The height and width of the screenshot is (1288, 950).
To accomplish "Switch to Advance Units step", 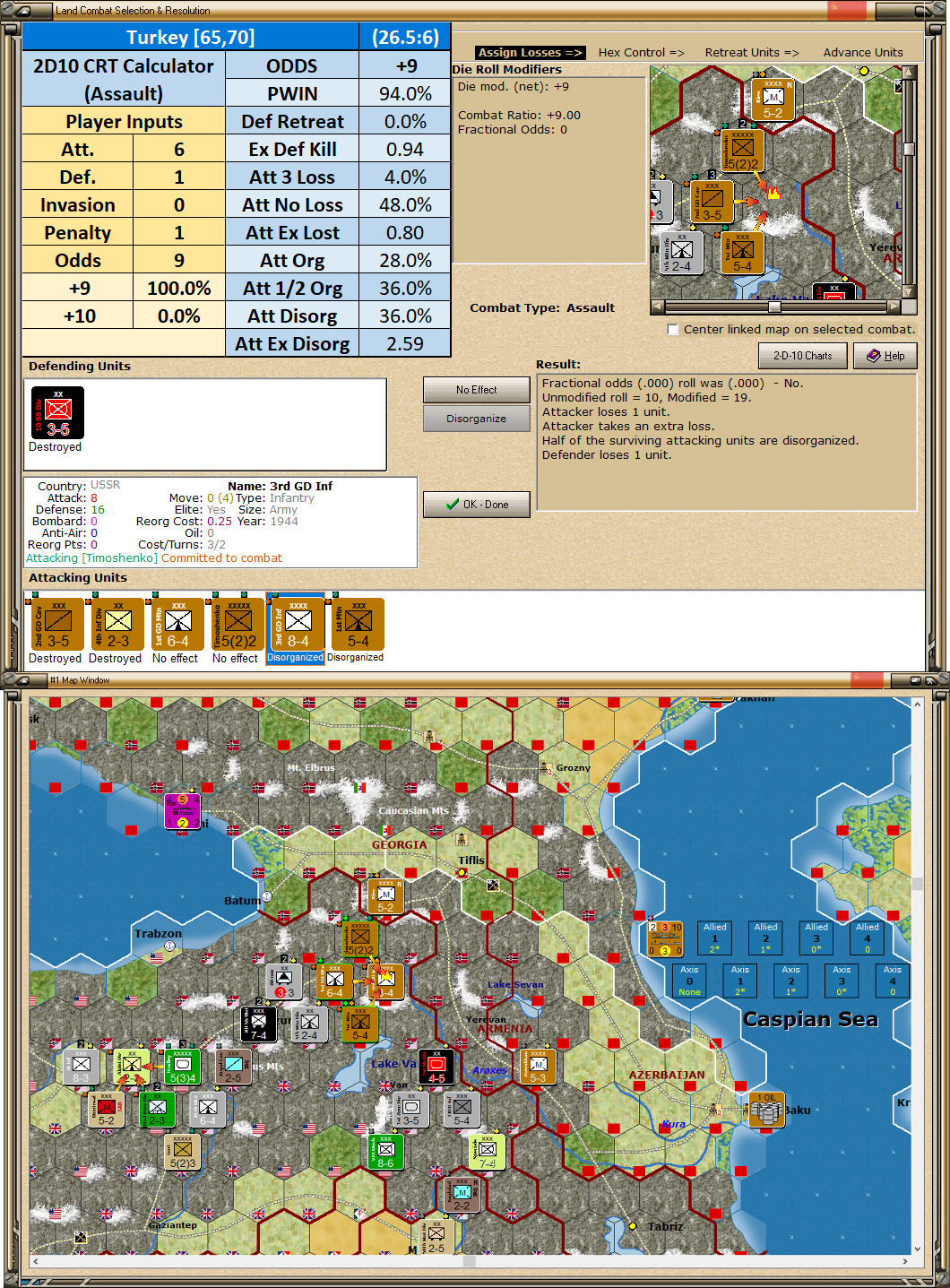I will click(863, 53).
